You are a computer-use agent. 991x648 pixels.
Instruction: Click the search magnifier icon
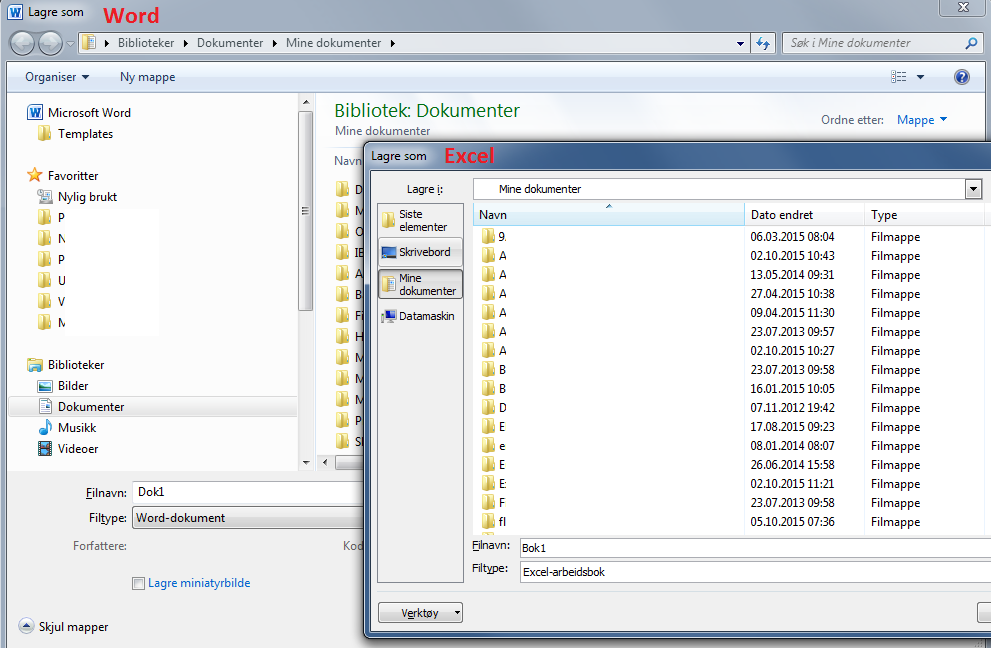point(971,43)
